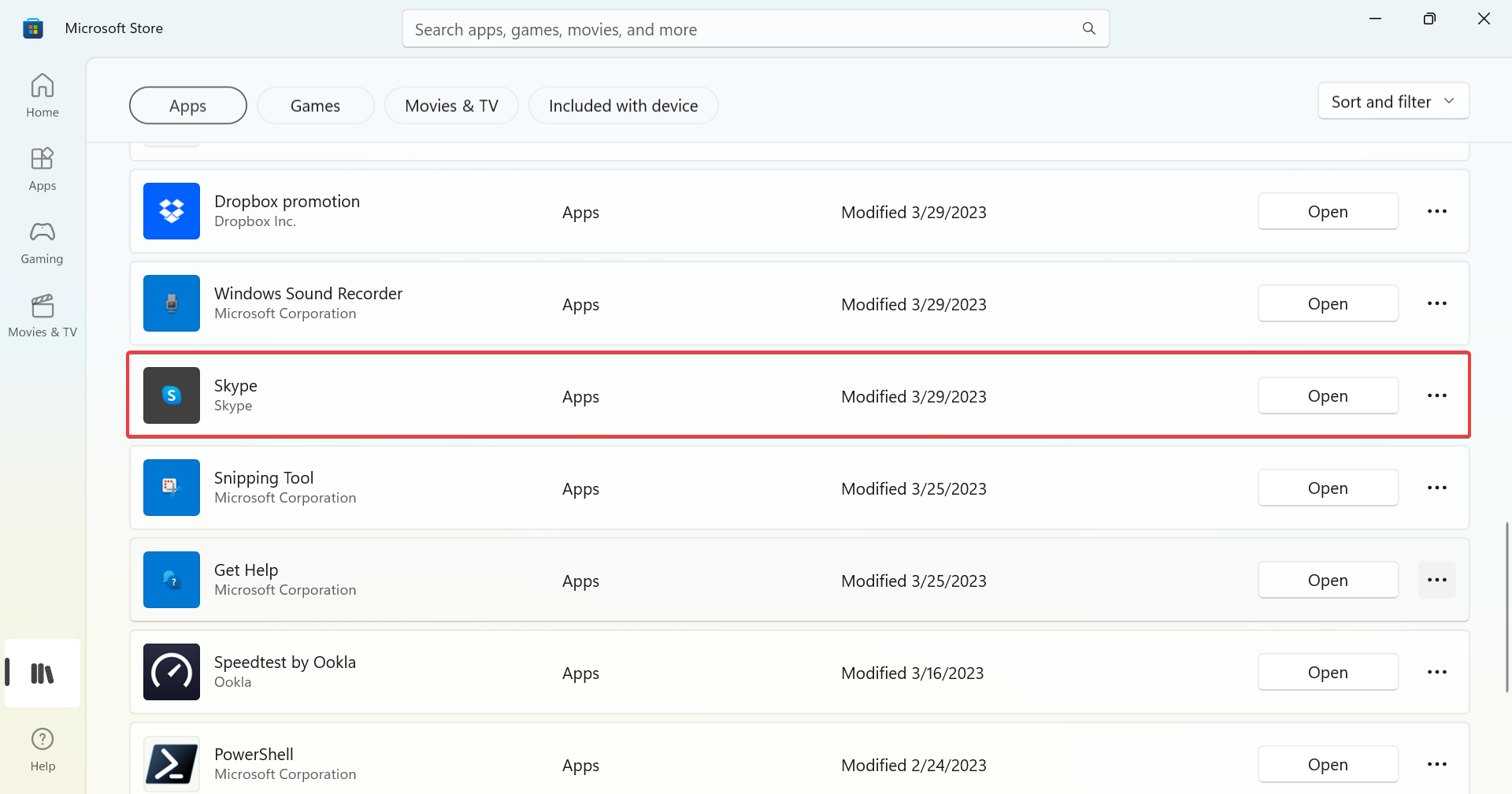Image resolution: width=1512 pixels, height=794 pixels.
Task: Click the Microsoft Store logo icon
Action: 33,28
